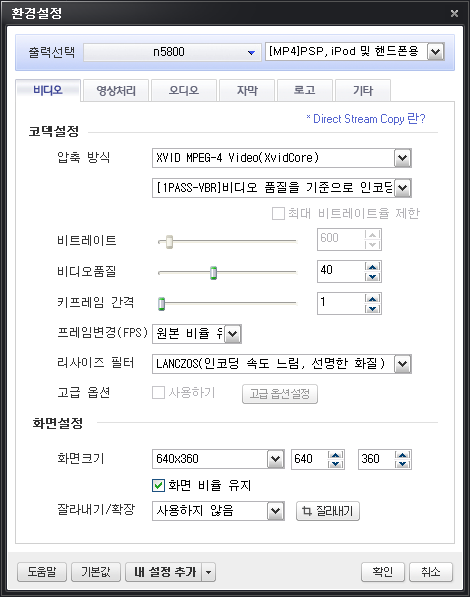
Task: Decrease height 360 with down arrow
Action: (x=403, y=464)
